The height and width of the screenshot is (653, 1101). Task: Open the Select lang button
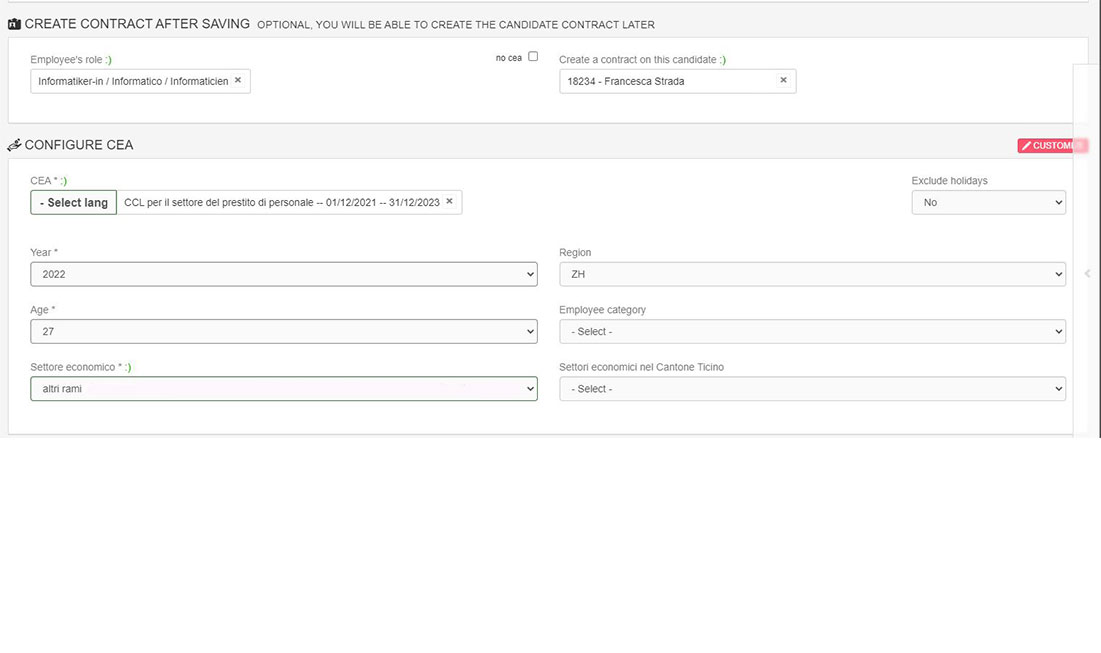point(74,202)
